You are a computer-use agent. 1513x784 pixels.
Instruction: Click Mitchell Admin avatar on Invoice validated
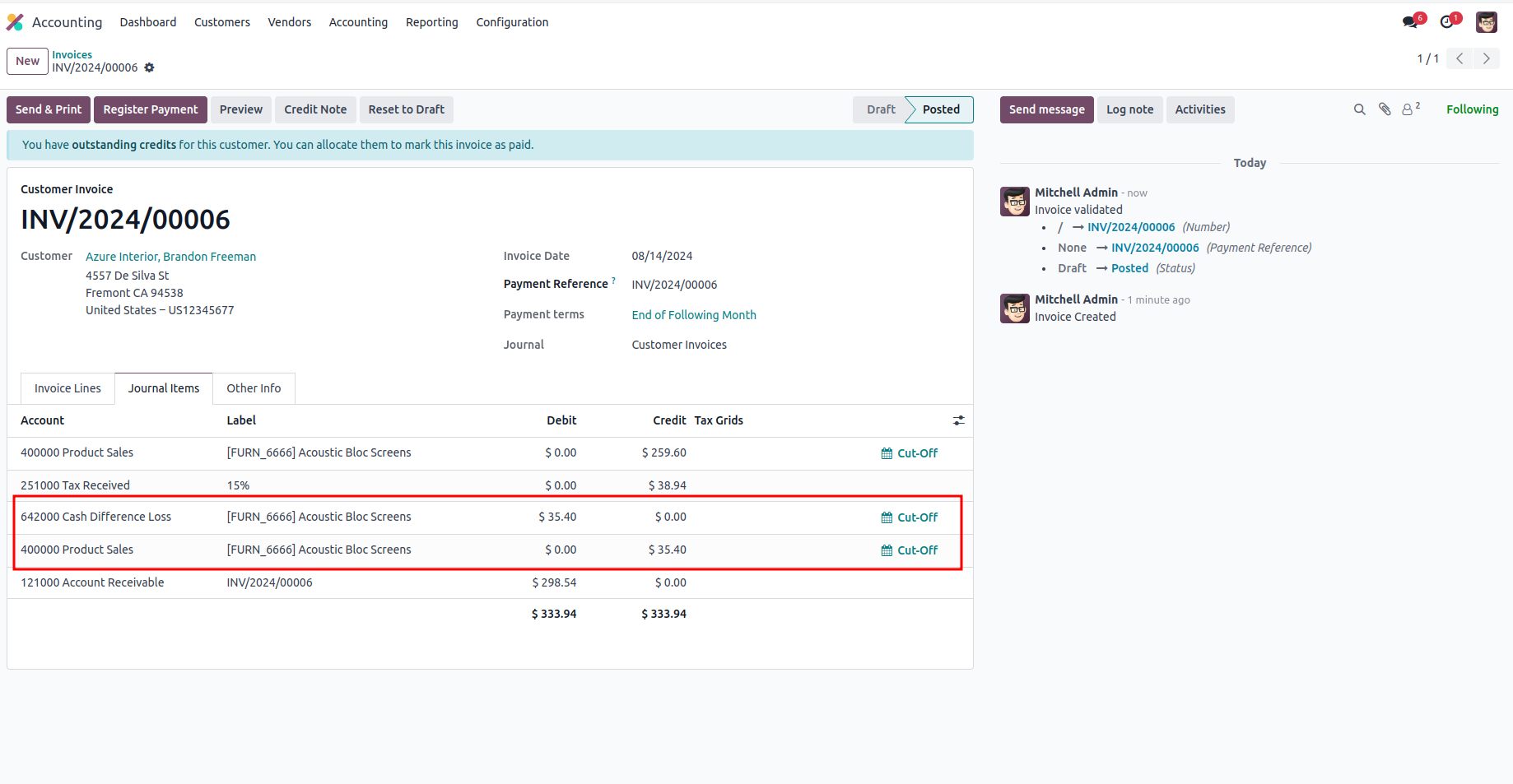pos(1015,202)
